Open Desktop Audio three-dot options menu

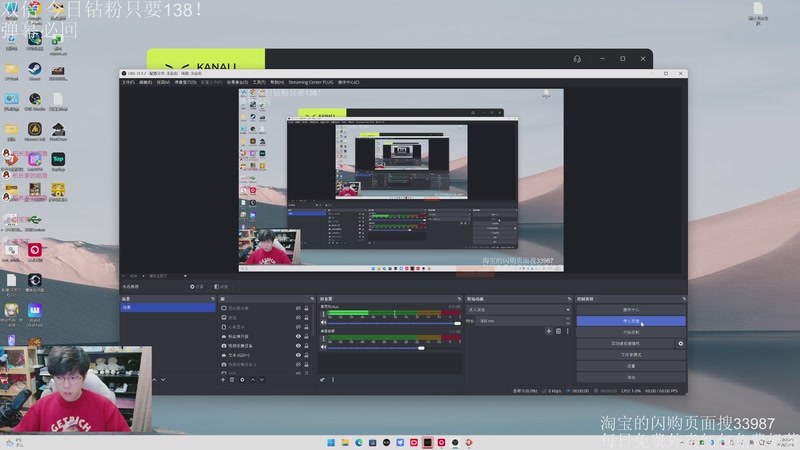point(323,338)
